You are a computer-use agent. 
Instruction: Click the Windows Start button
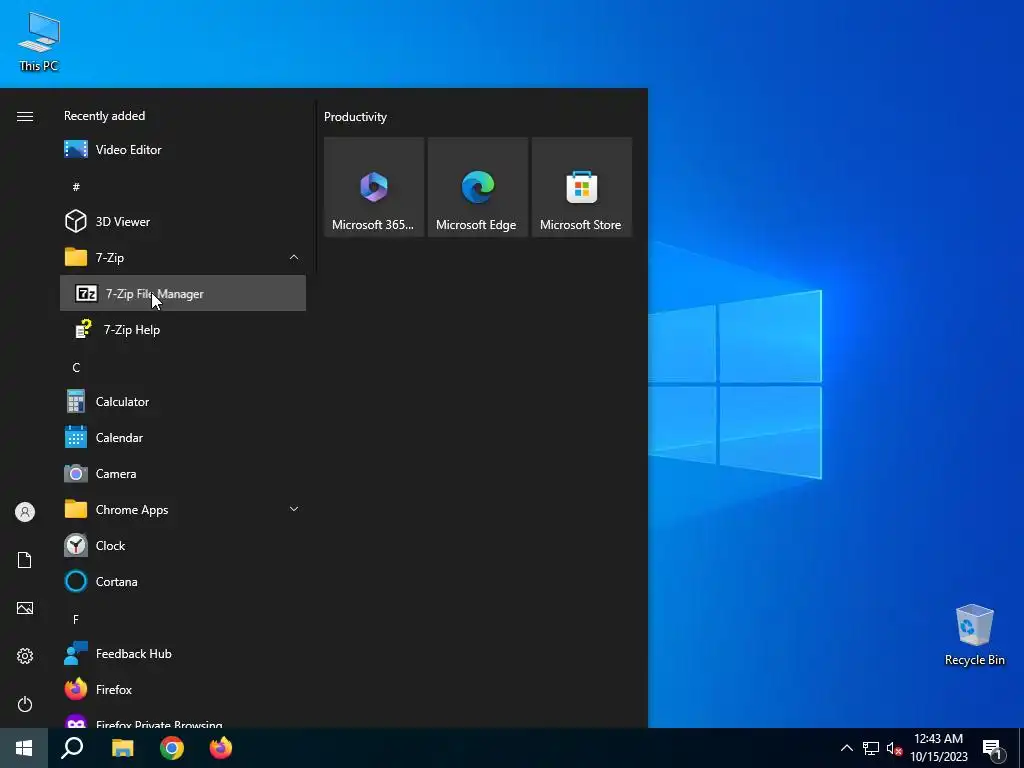(24, 748)
